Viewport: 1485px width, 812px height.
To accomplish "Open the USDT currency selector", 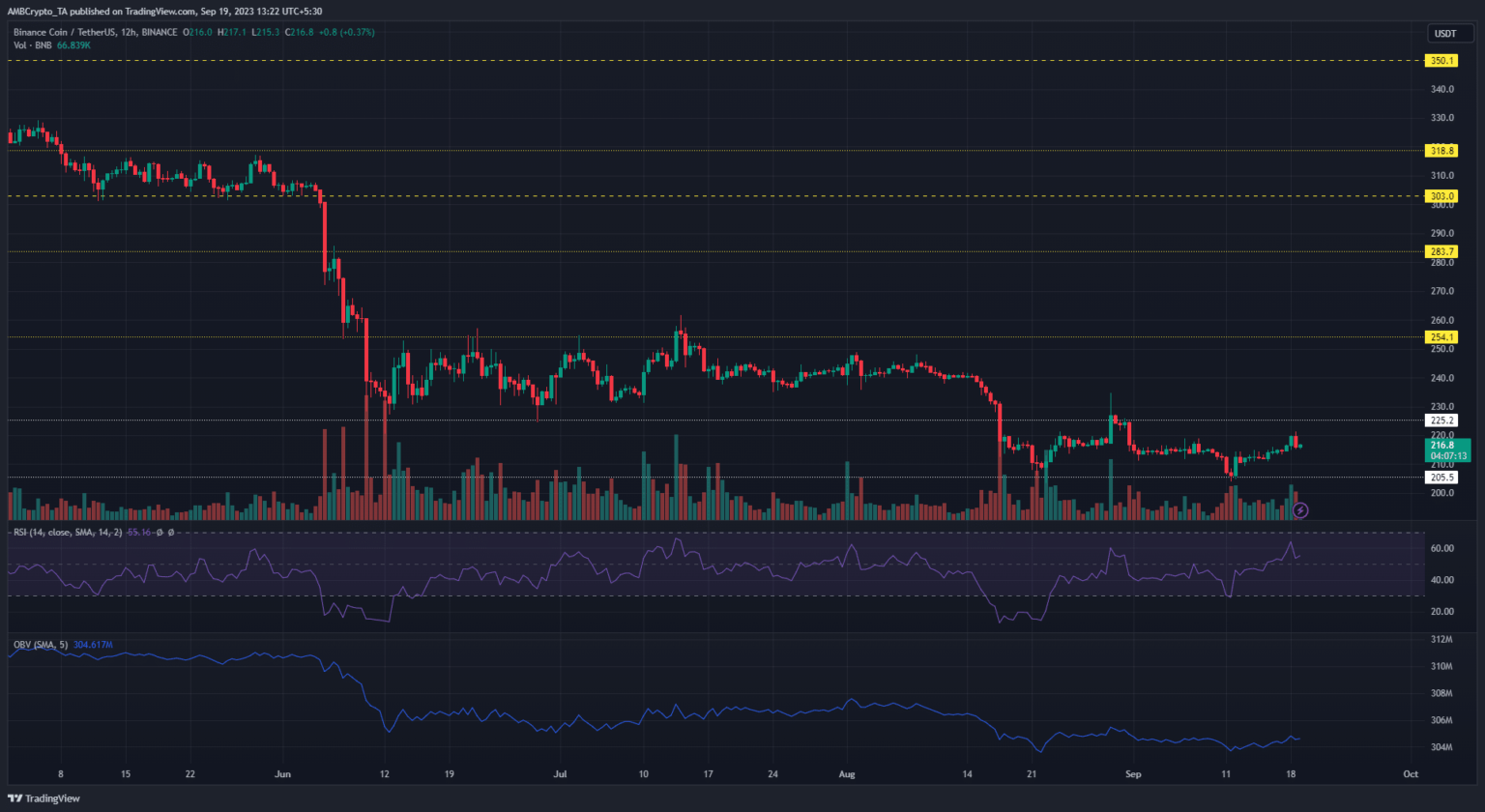I will [x=1444, y=34].
